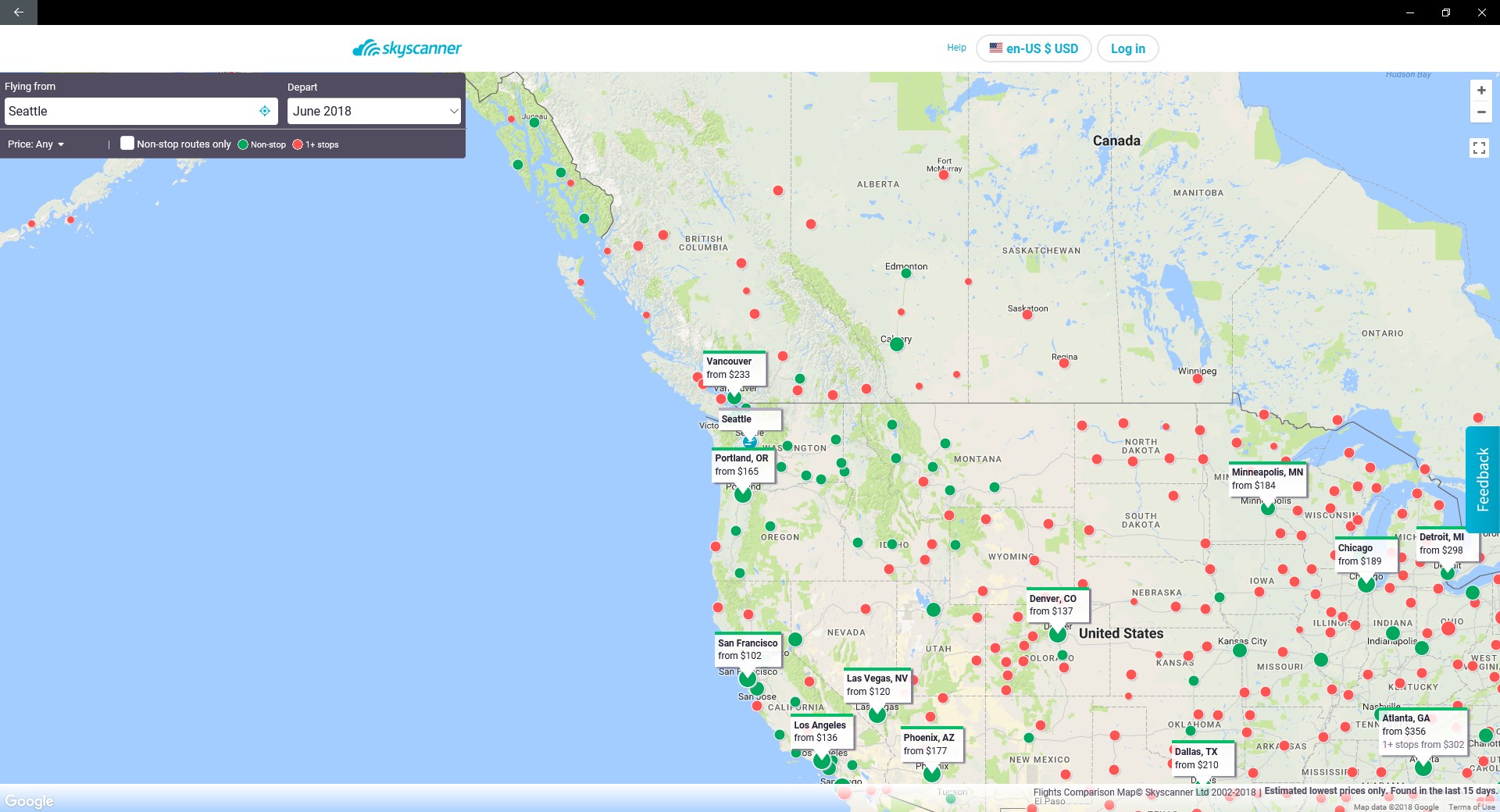
Task: Enable Non-stop routes only
Action: (128, 143)
